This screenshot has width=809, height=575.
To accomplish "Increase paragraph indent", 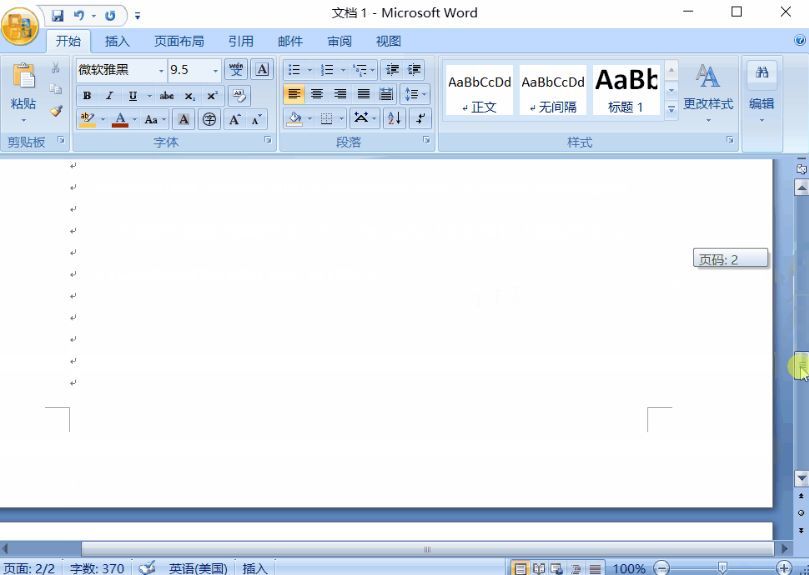I will point(414,69).
